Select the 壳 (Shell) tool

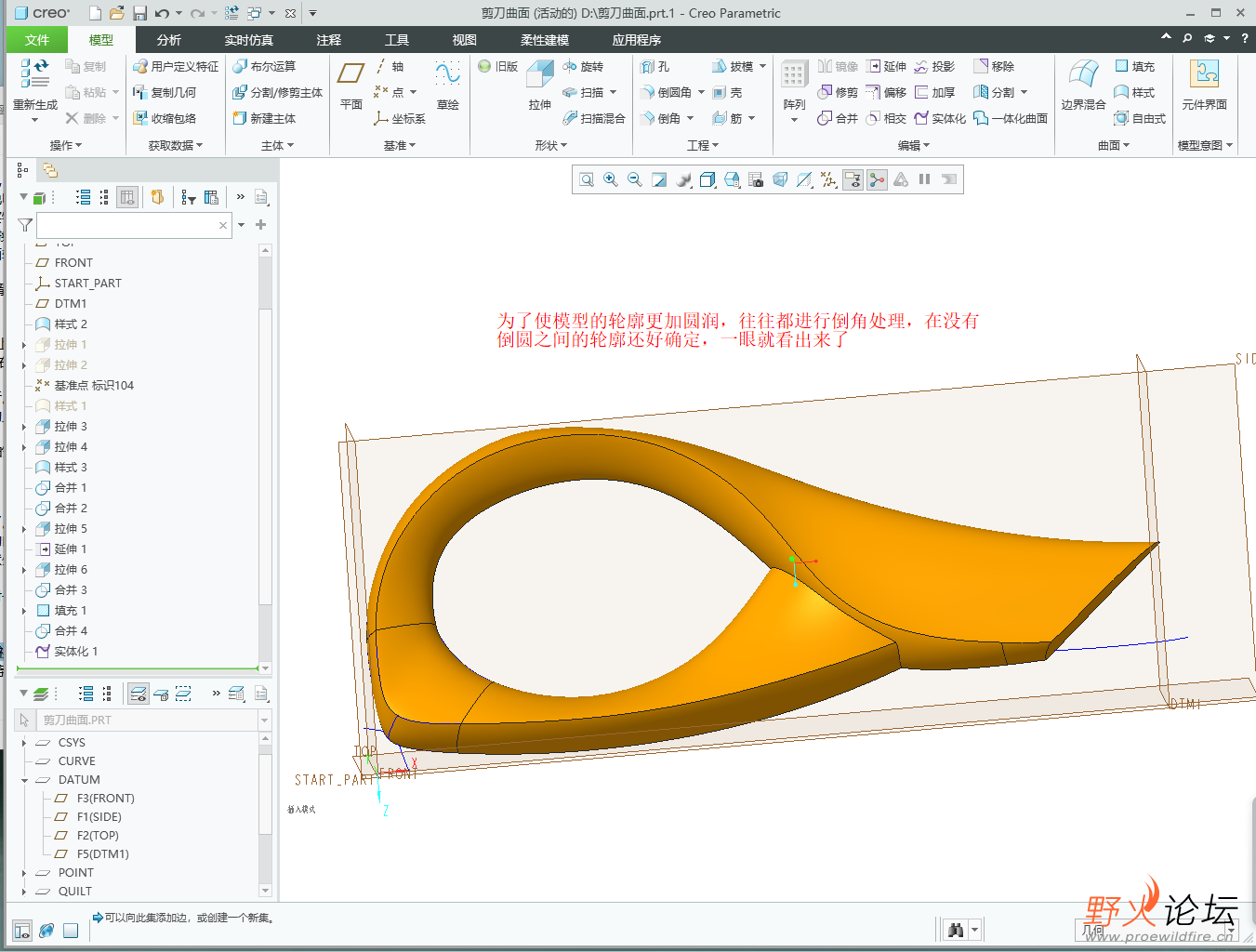pyautogui.click(x=728, y=93)
